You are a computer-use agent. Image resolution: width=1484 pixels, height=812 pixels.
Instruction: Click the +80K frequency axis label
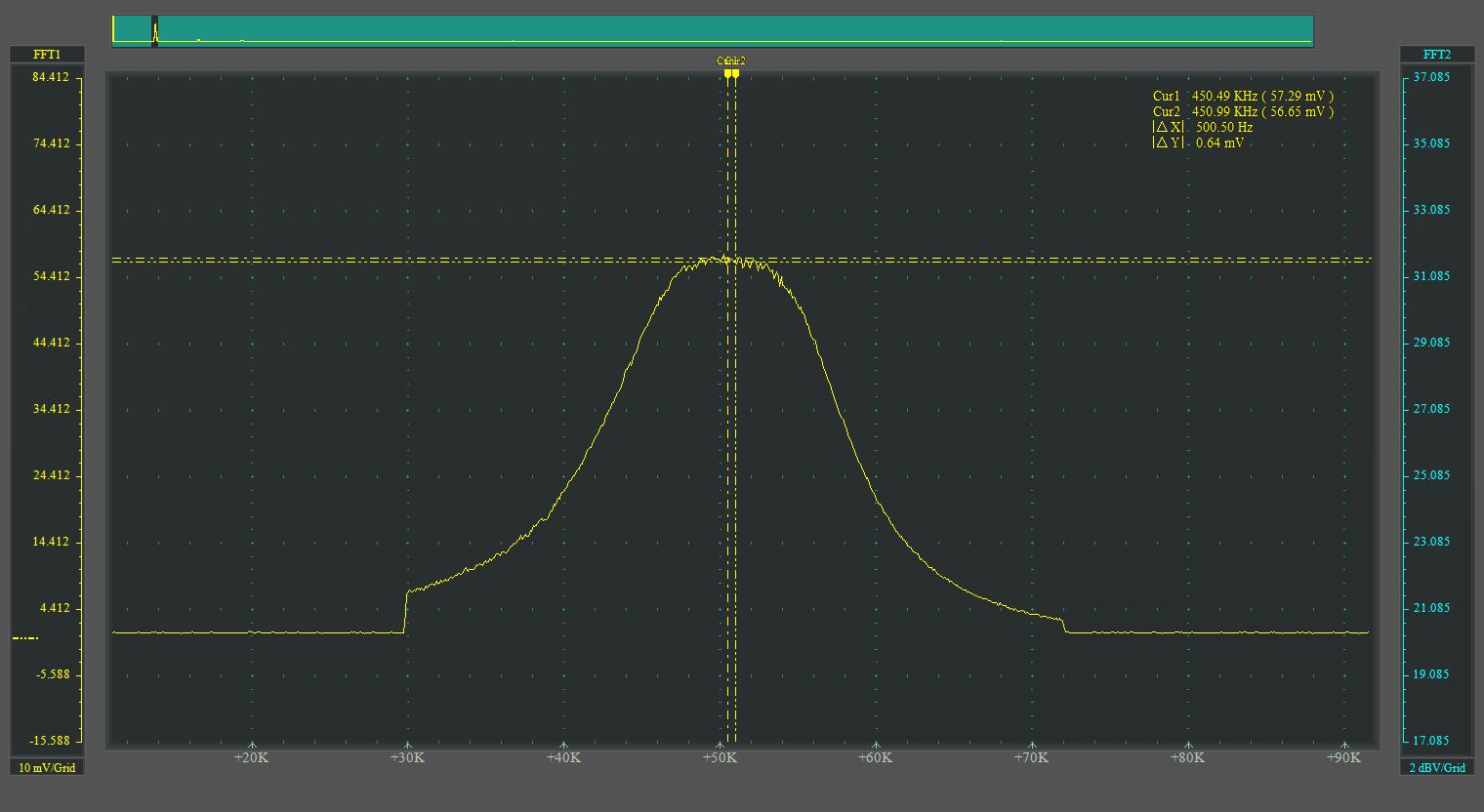coord(1187,757)
